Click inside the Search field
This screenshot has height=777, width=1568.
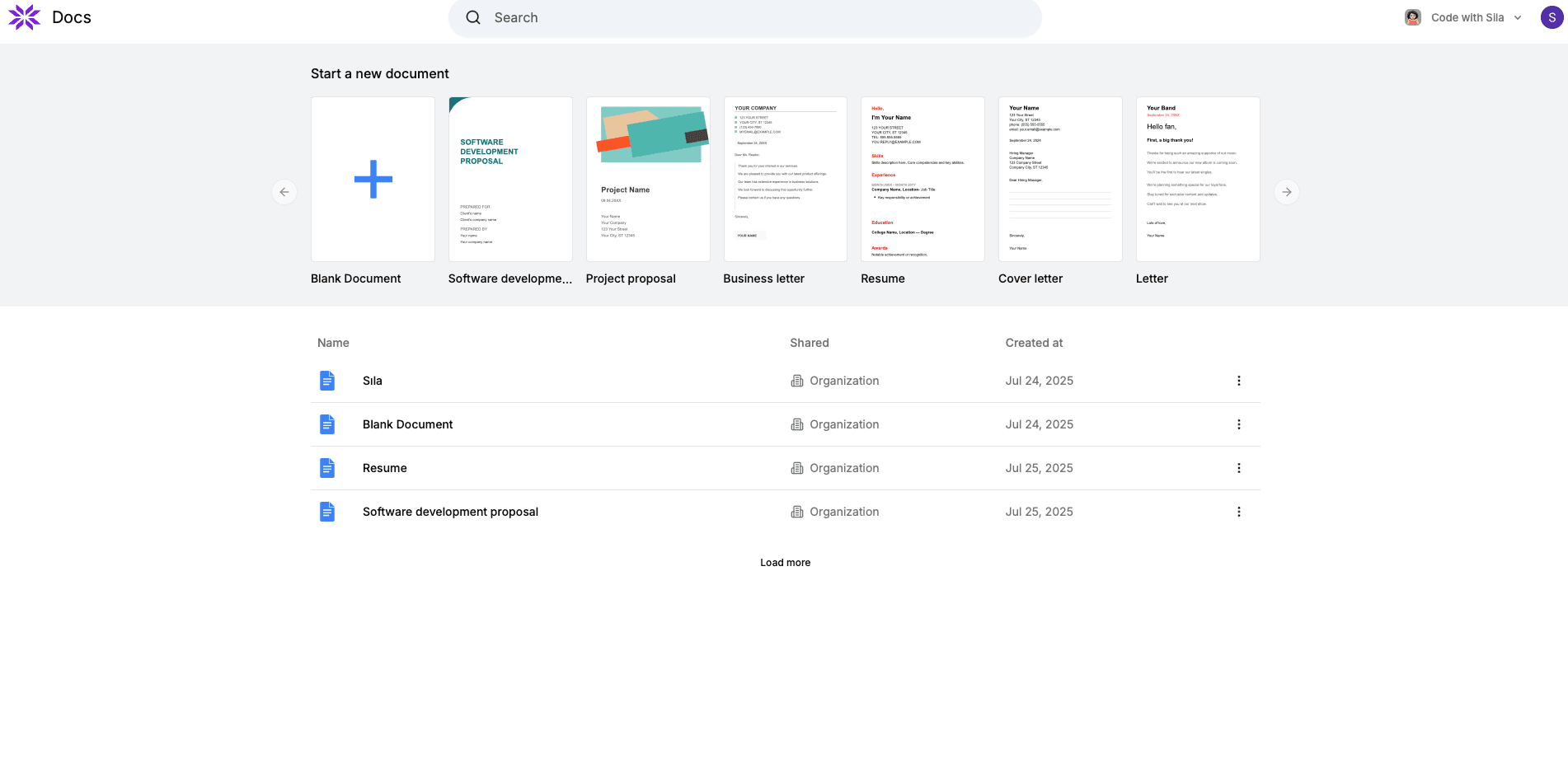click(742, 16)
